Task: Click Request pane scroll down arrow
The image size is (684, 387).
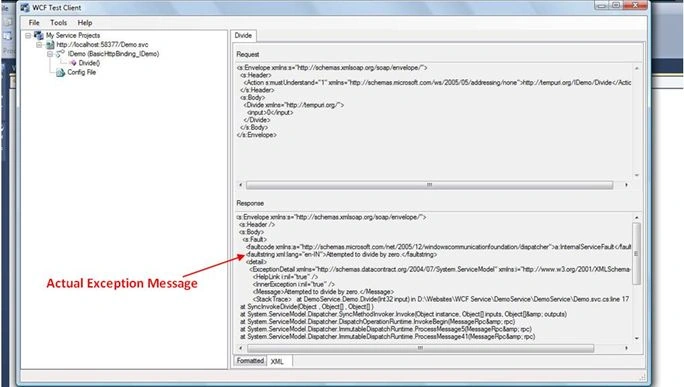Action: click(x=637, y=175)
